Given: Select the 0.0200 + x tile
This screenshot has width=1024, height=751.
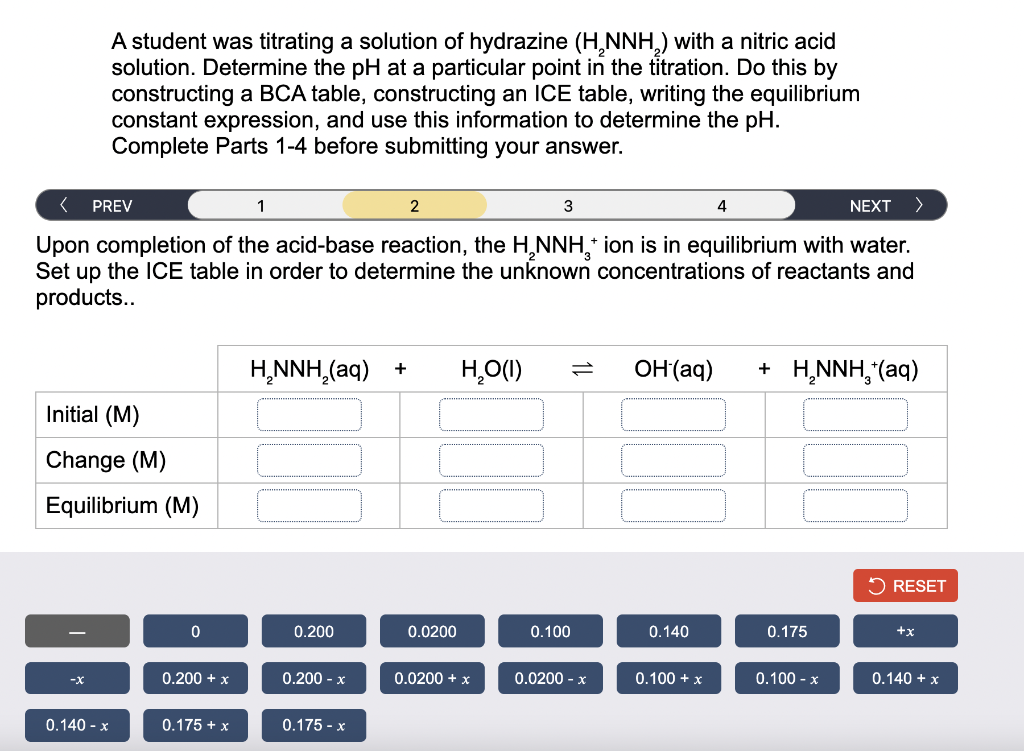Looking at the screenshot, I should [432, 678].
